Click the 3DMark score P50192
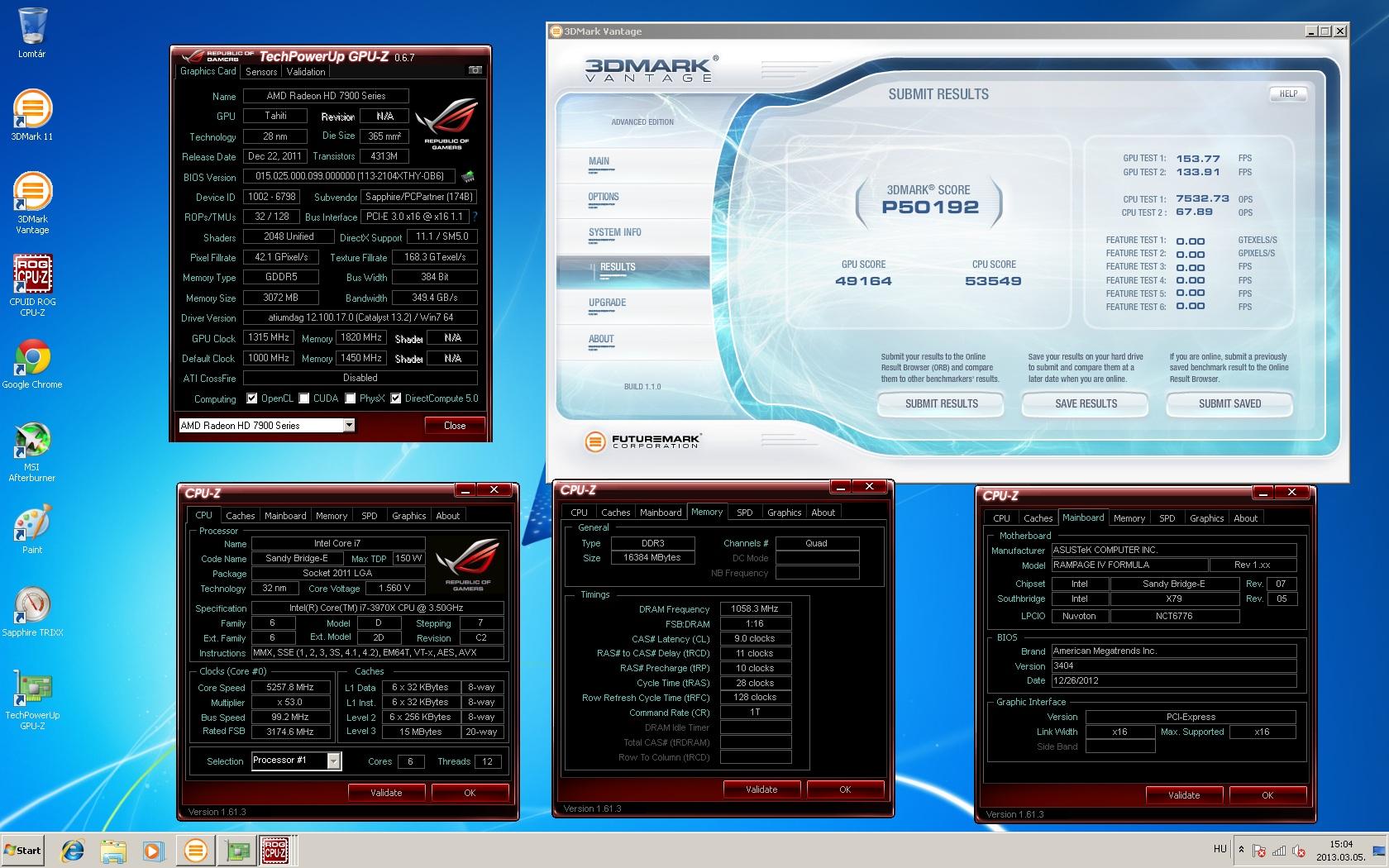Image resolution: width=1389 pixels, height=868 pixels. (930, 207)
